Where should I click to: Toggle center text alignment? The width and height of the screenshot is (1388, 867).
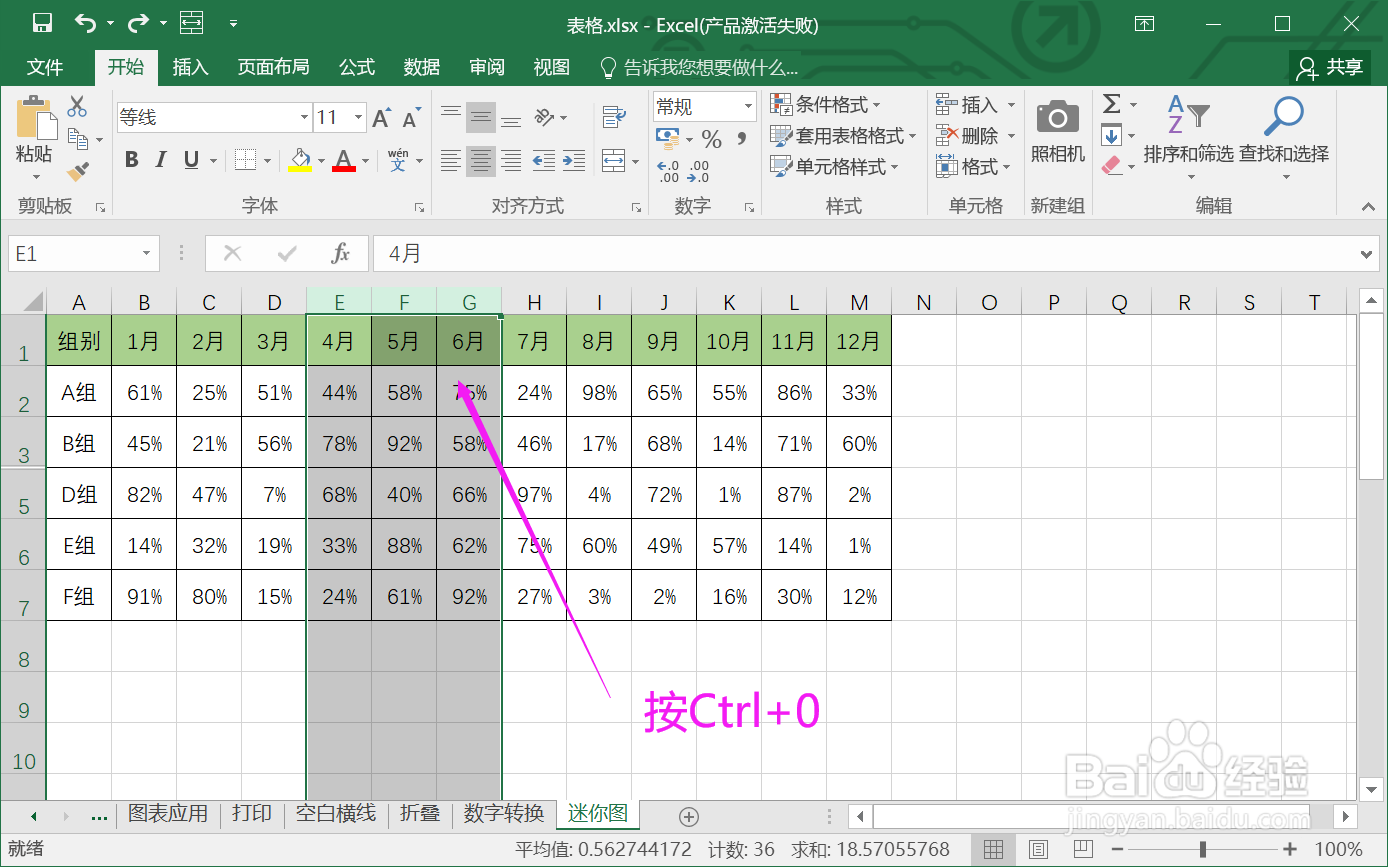(480, 161)
